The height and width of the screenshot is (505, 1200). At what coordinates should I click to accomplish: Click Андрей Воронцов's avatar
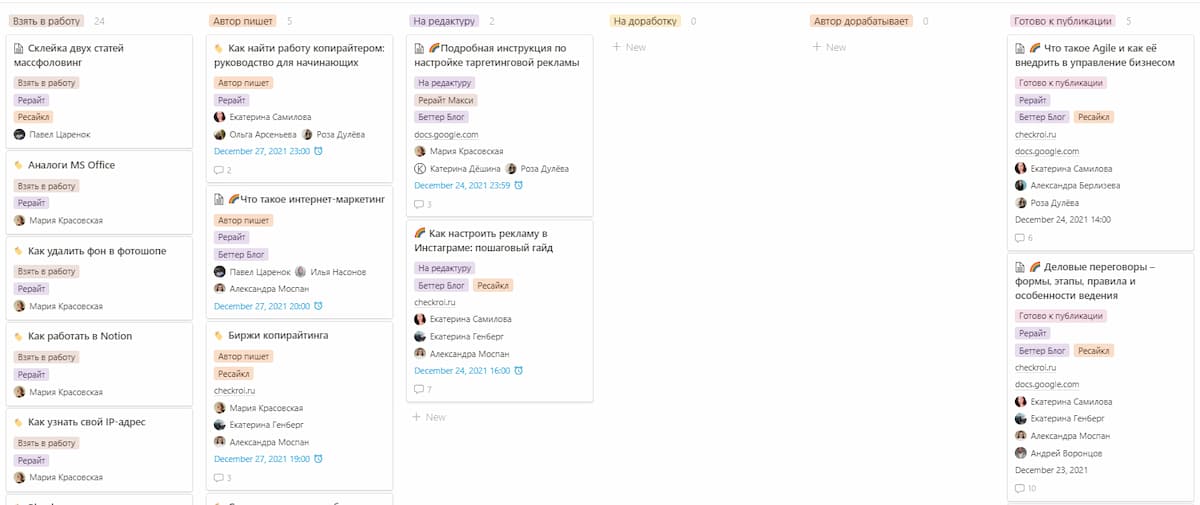(1020, 453)
